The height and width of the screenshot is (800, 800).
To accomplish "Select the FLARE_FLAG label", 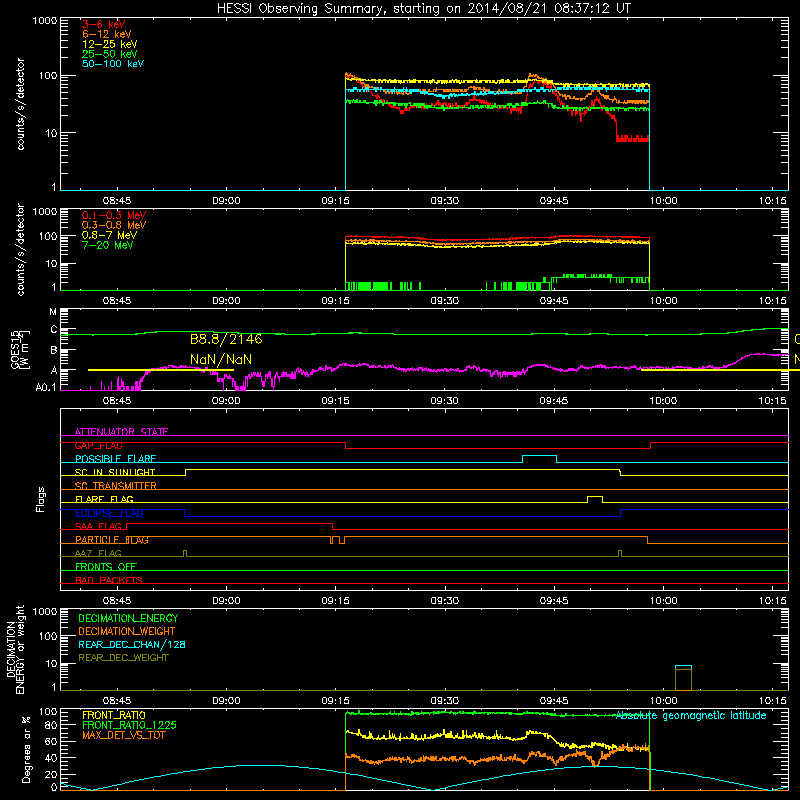I will point(104,499).
